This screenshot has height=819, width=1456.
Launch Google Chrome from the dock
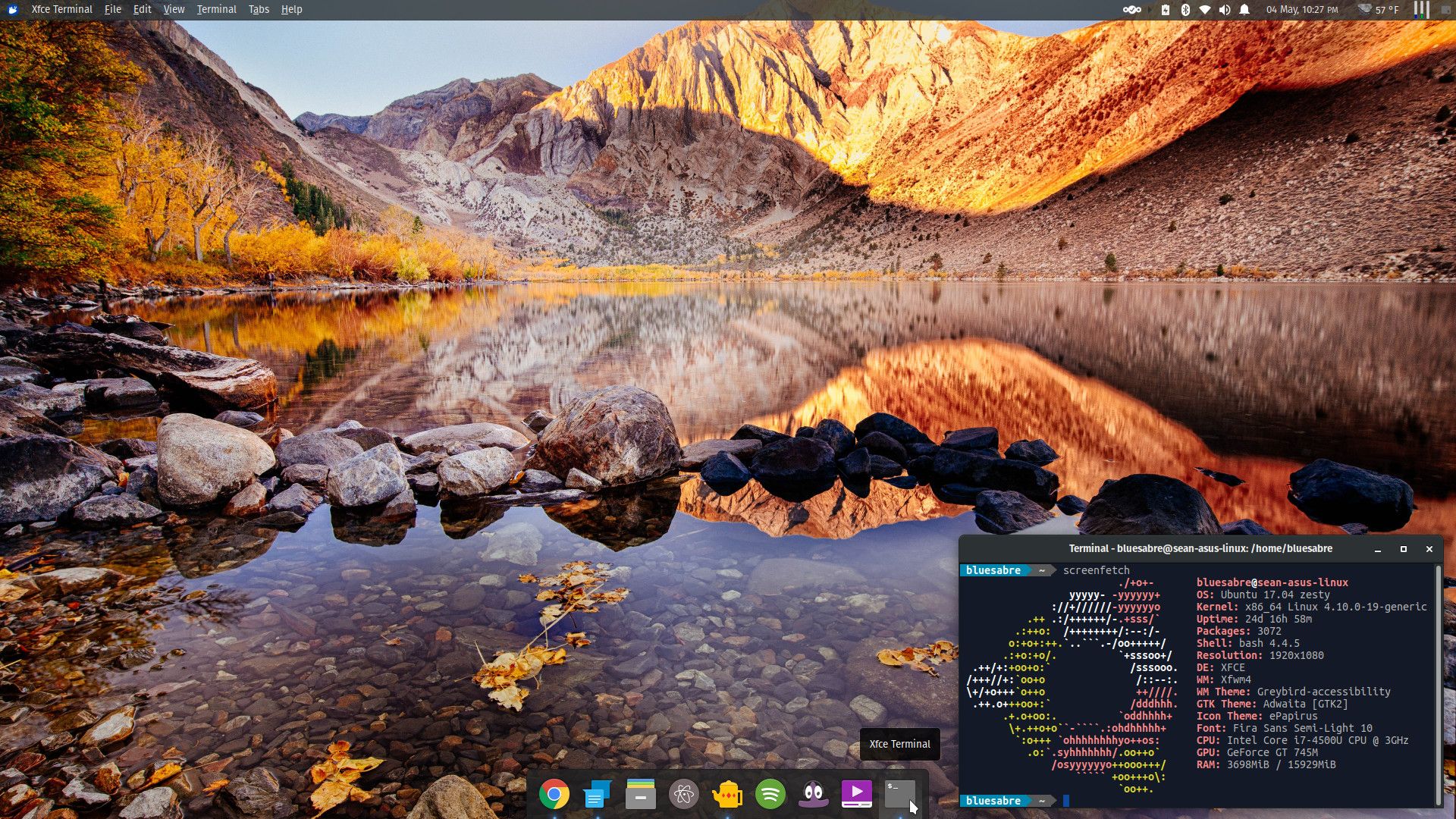(554, 794)
